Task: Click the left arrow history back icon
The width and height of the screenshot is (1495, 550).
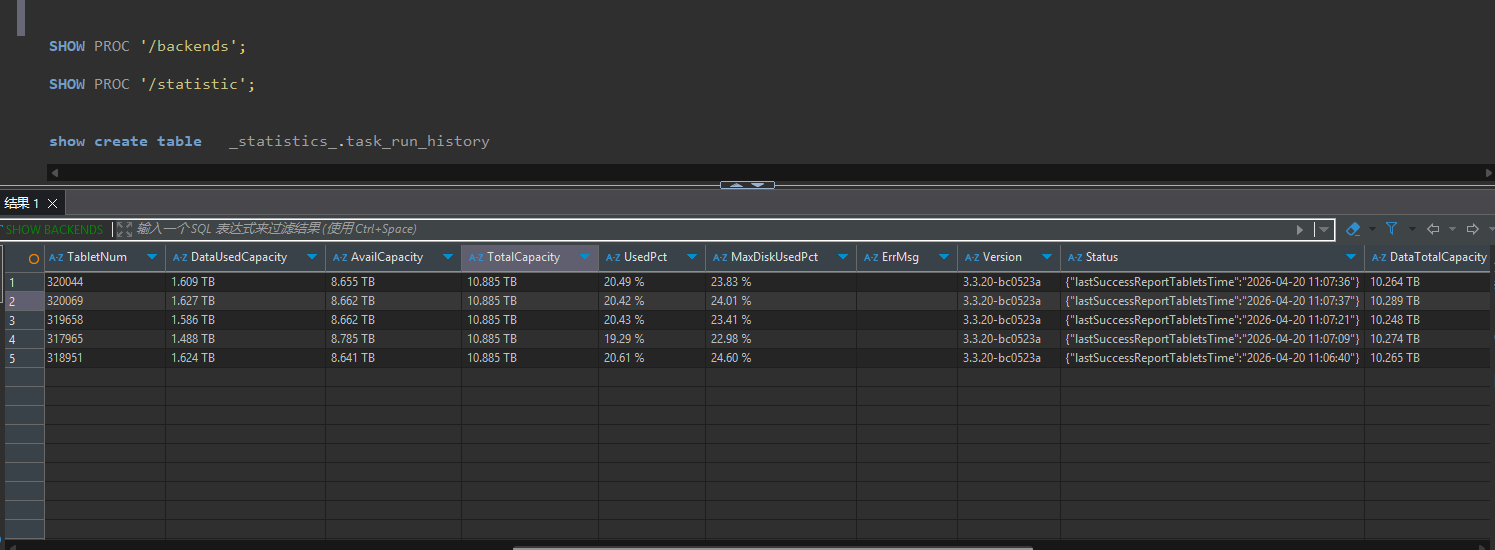Action: click(1433, 229)
